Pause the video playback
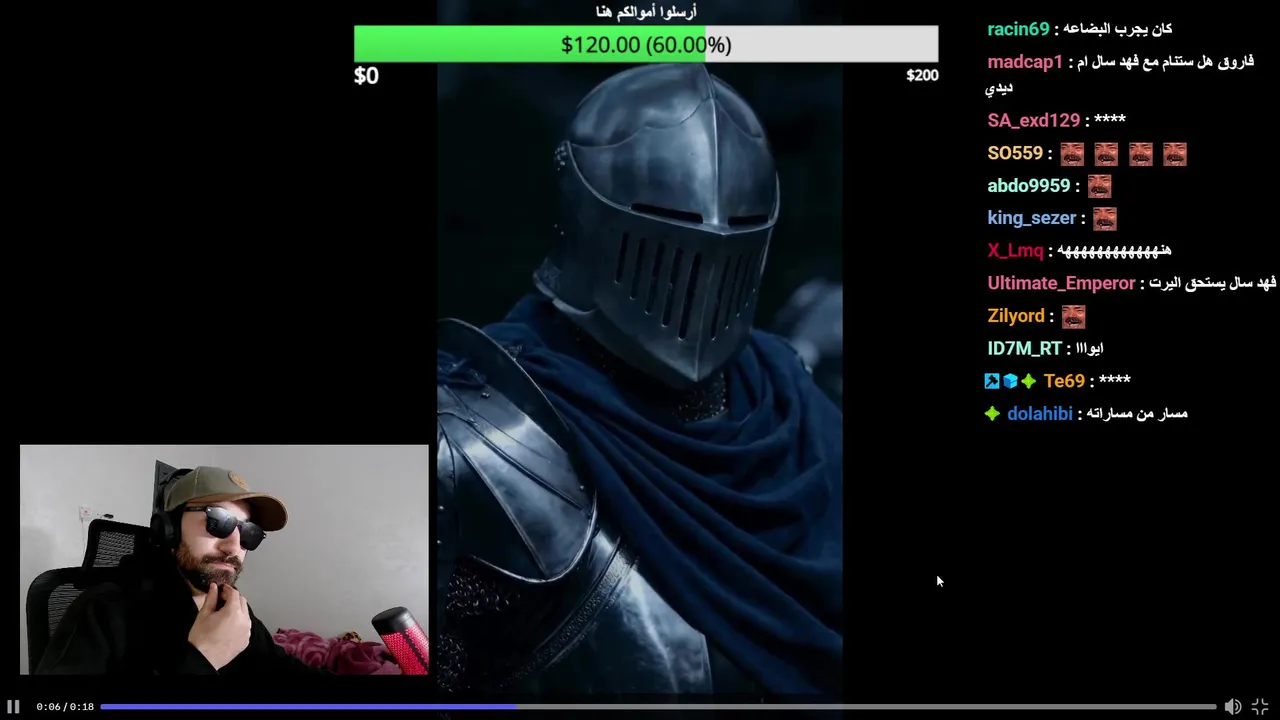 pos(13,707)
